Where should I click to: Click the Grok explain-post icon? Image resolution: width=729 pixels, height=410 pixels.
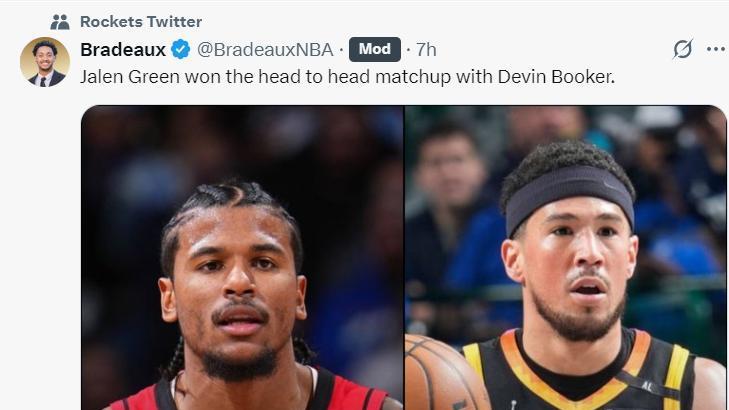(x=683, y=49)
